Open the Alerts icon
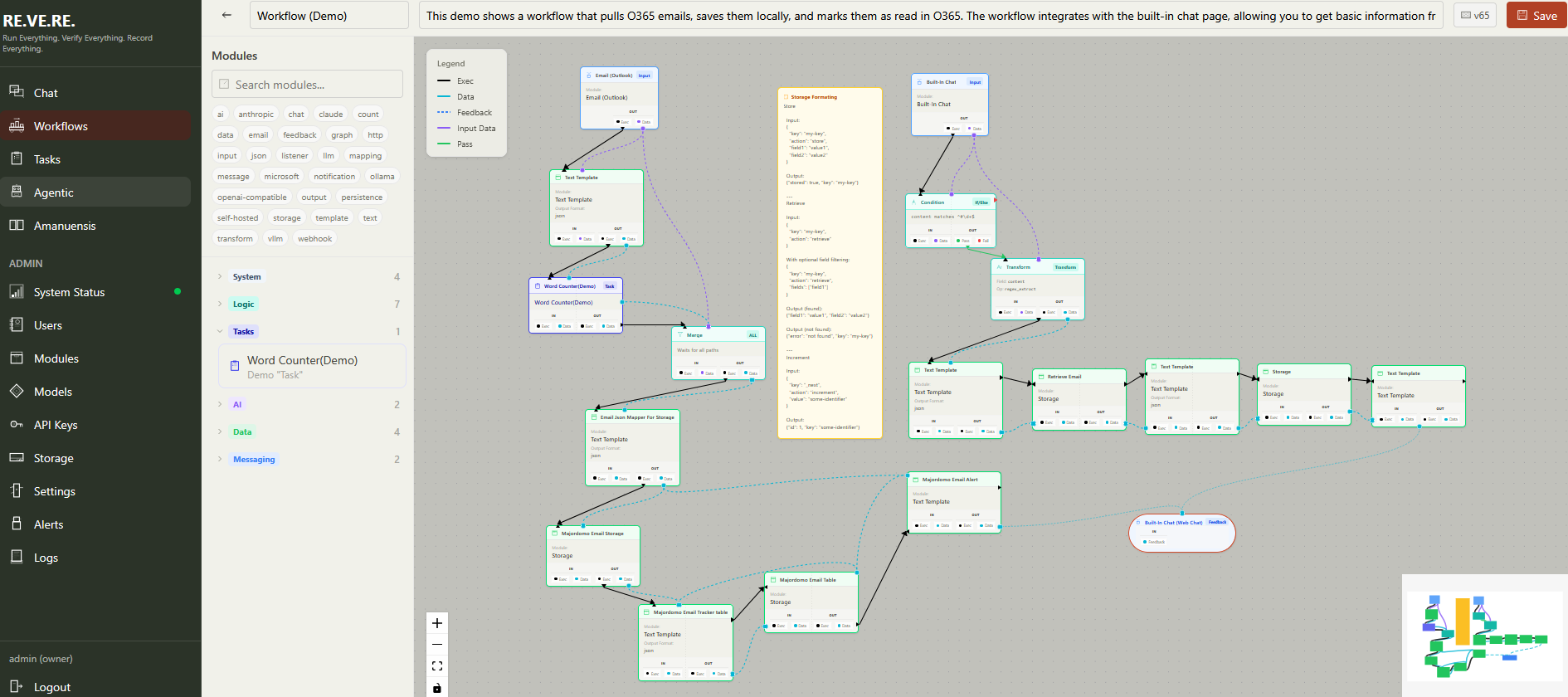 click(x=17, y=524)
